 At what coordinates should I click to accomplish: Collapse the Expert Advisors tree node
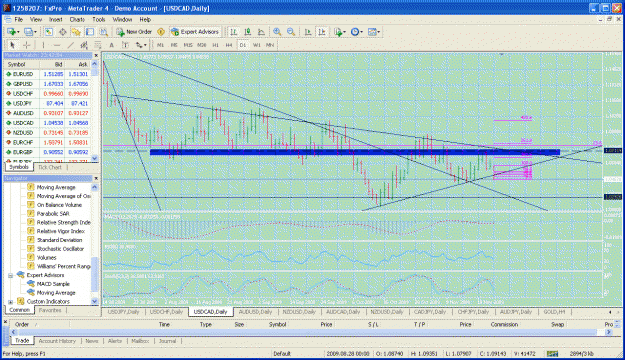tap(11, 275)
